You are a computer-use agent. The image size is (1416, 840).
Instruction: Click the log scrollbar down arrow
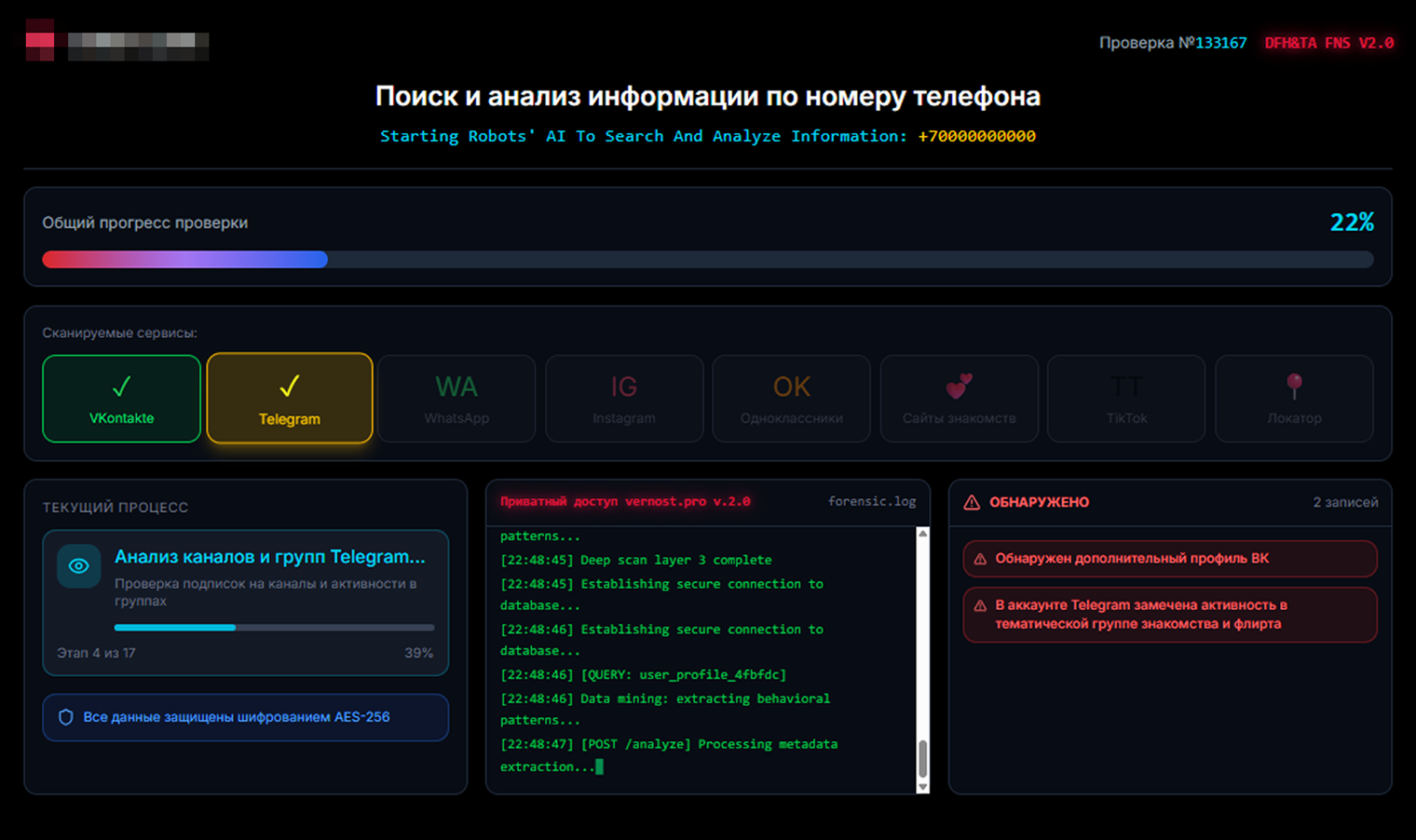[x=922, y=787]
